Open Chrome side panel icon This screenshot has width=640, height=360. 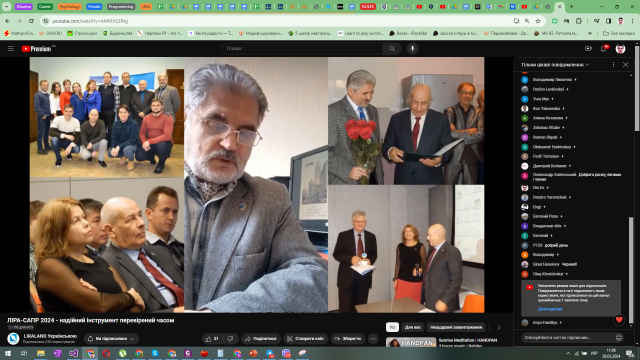pos(609,21)
